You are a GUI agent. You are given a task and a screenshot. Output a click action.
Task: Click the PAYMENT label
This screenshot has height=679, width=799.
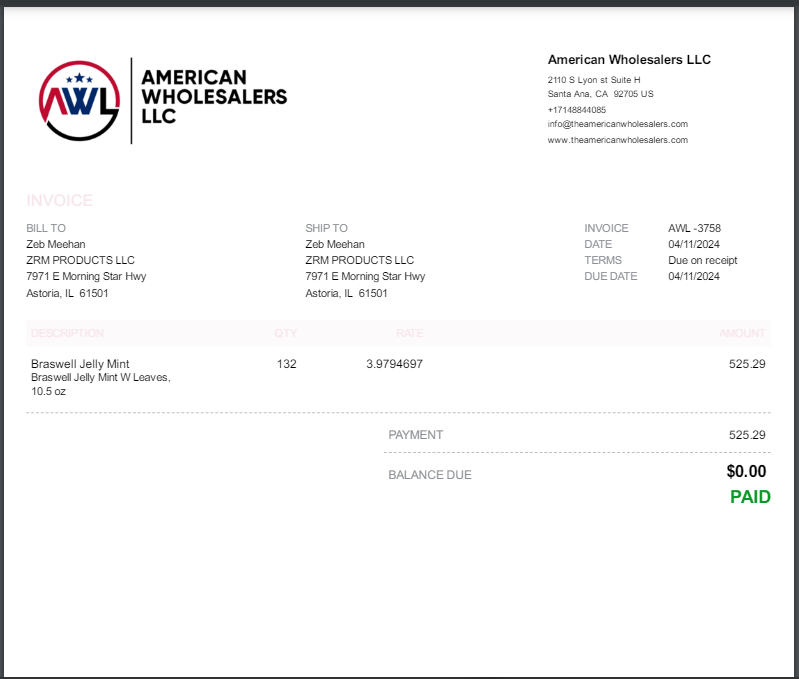point(415,435)
